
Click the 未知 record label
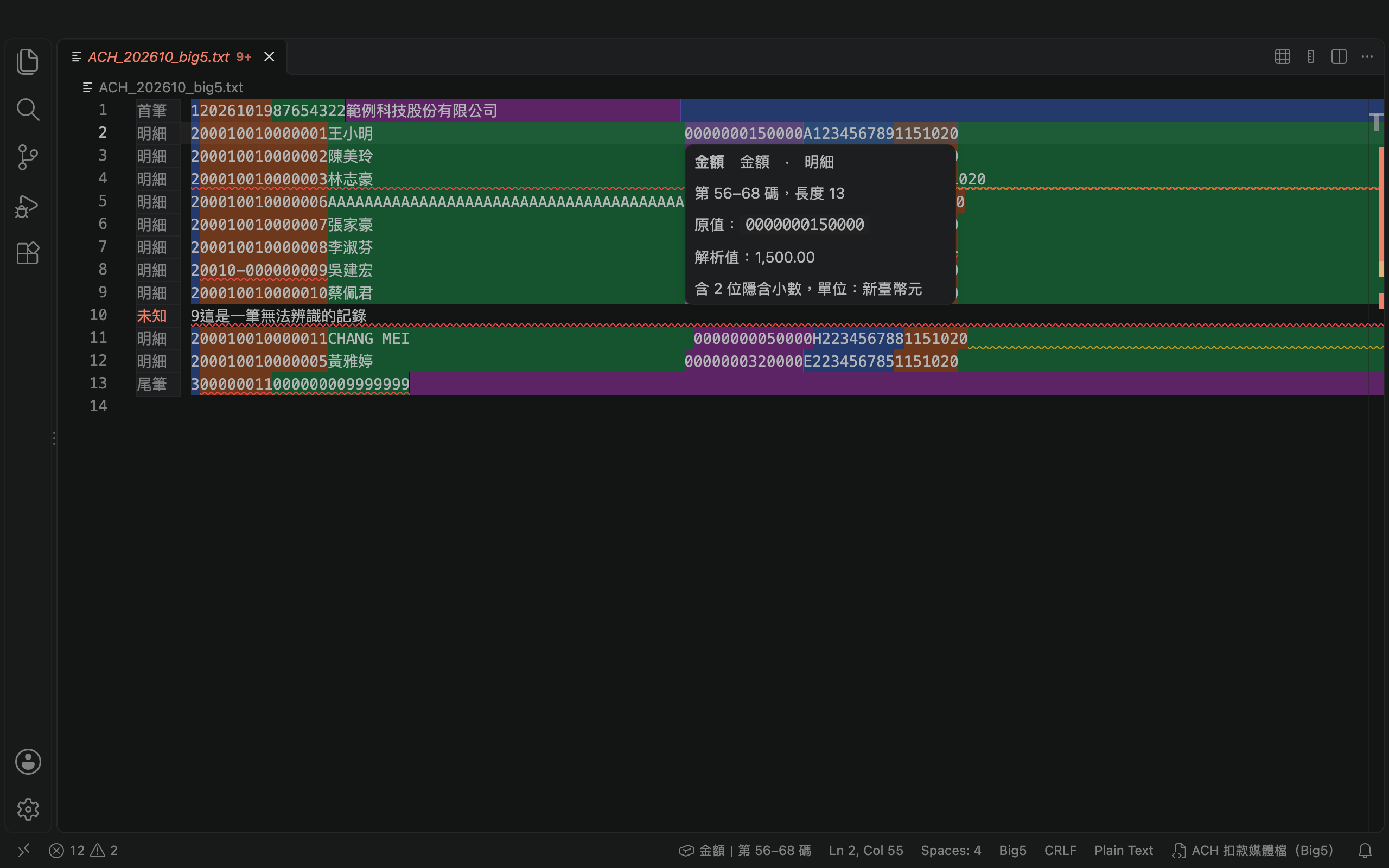coord(151,315)
